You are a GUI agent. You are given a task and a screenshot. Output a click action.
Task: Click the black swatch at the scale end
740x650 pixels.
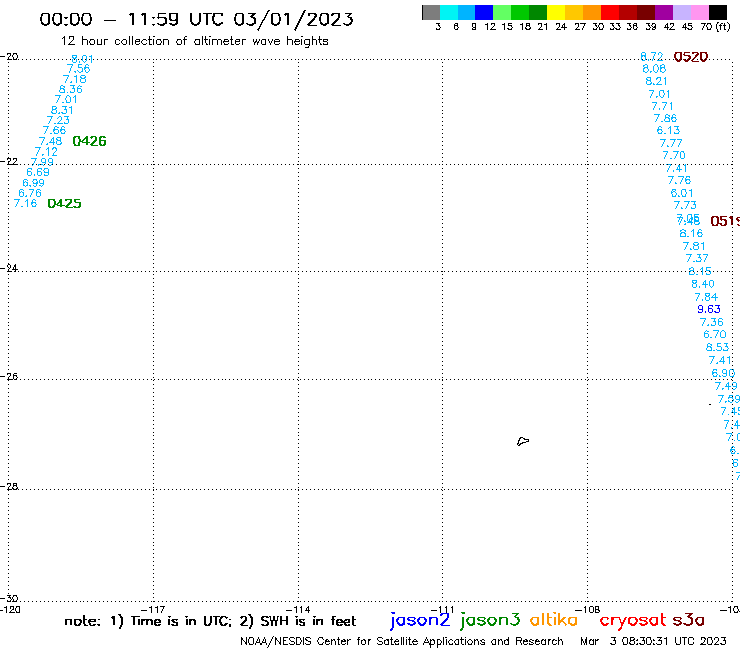click(718, 12)
